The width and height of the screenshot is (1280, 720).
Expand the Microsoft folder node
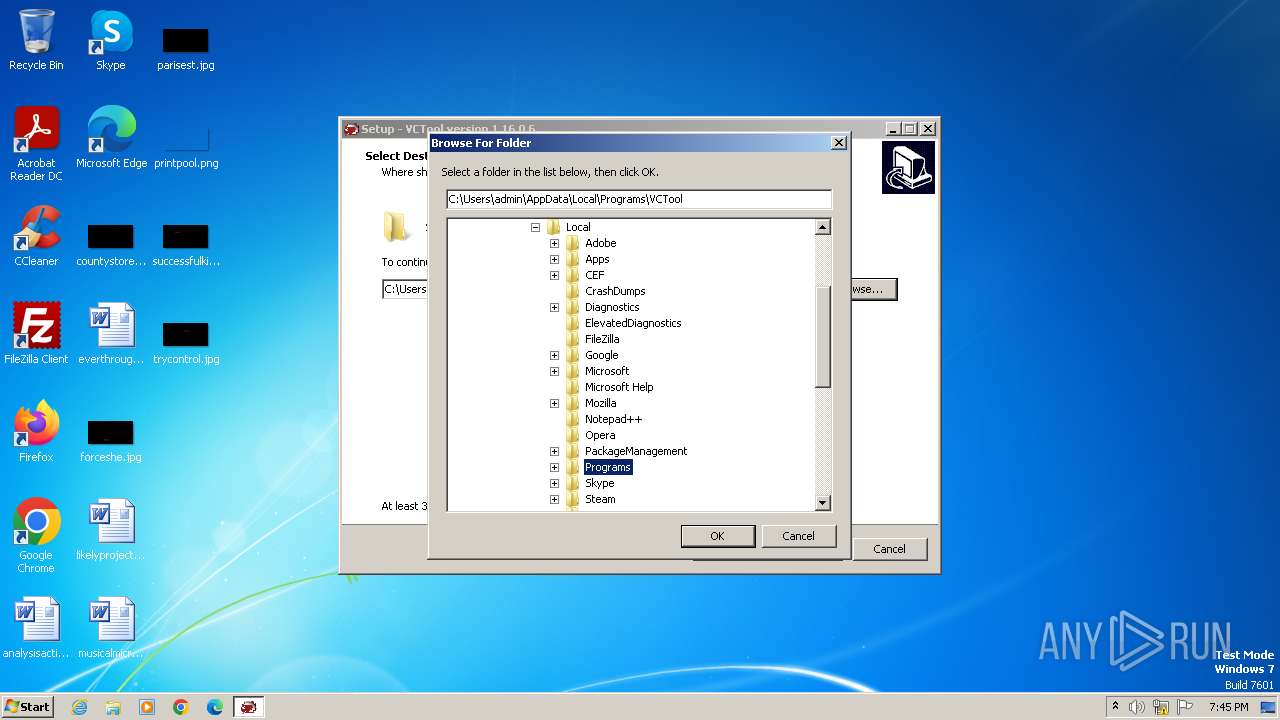[x=554, y=371]
